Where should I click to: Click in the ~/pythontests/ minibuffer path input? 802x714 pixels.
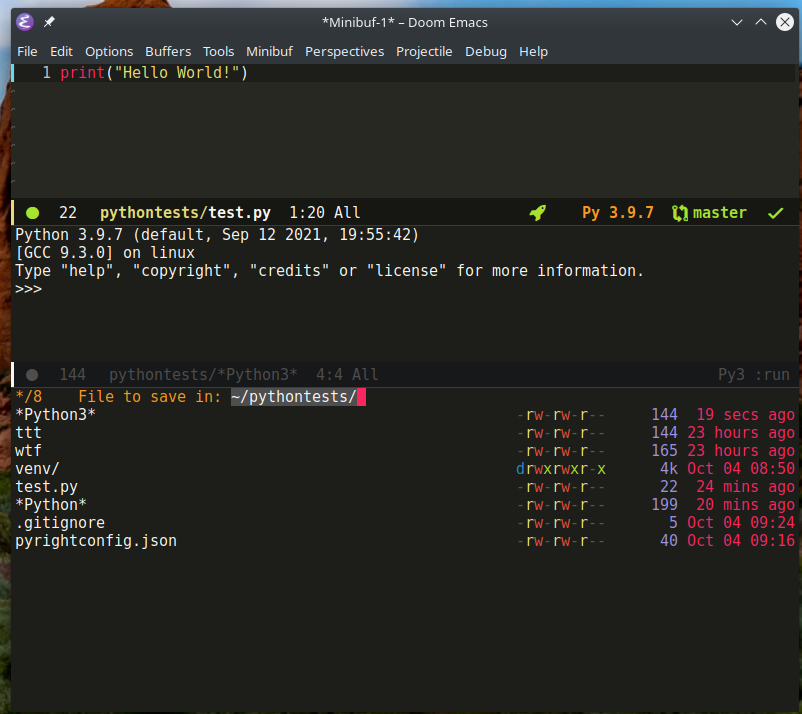[x=298, y=397]
